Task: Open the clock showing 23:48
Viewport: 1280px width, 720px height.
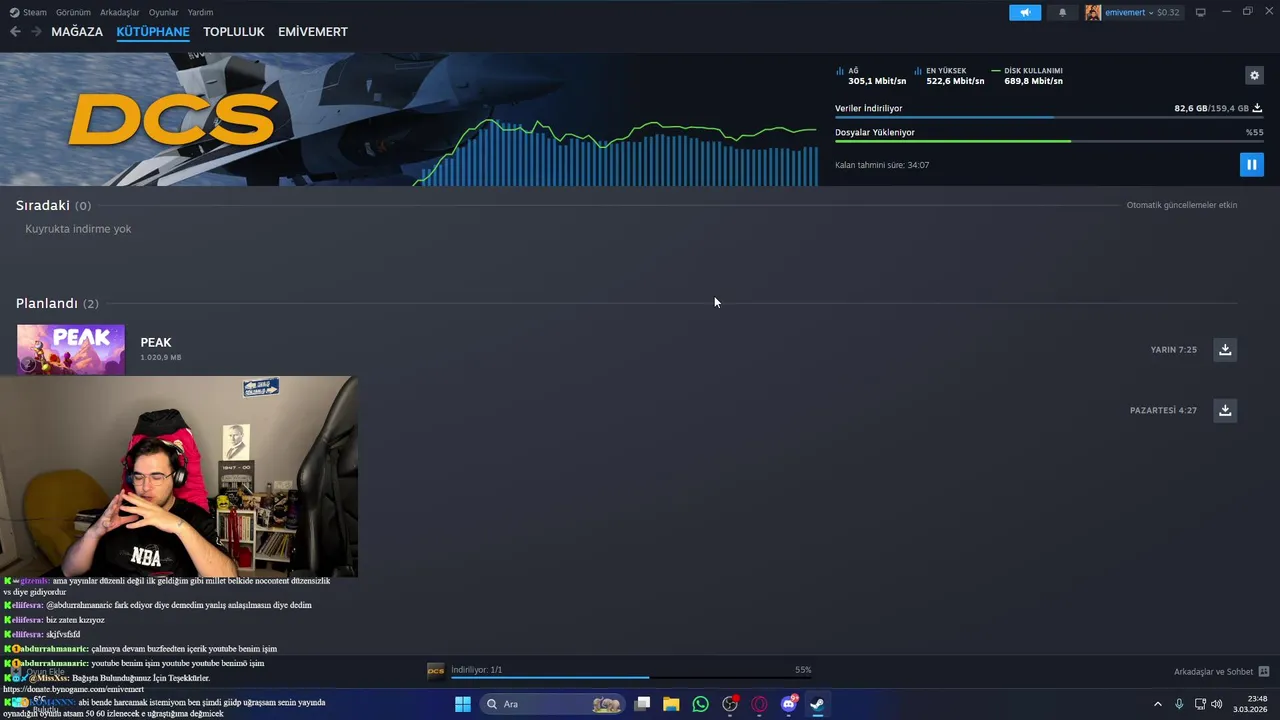Action: 1250,704
